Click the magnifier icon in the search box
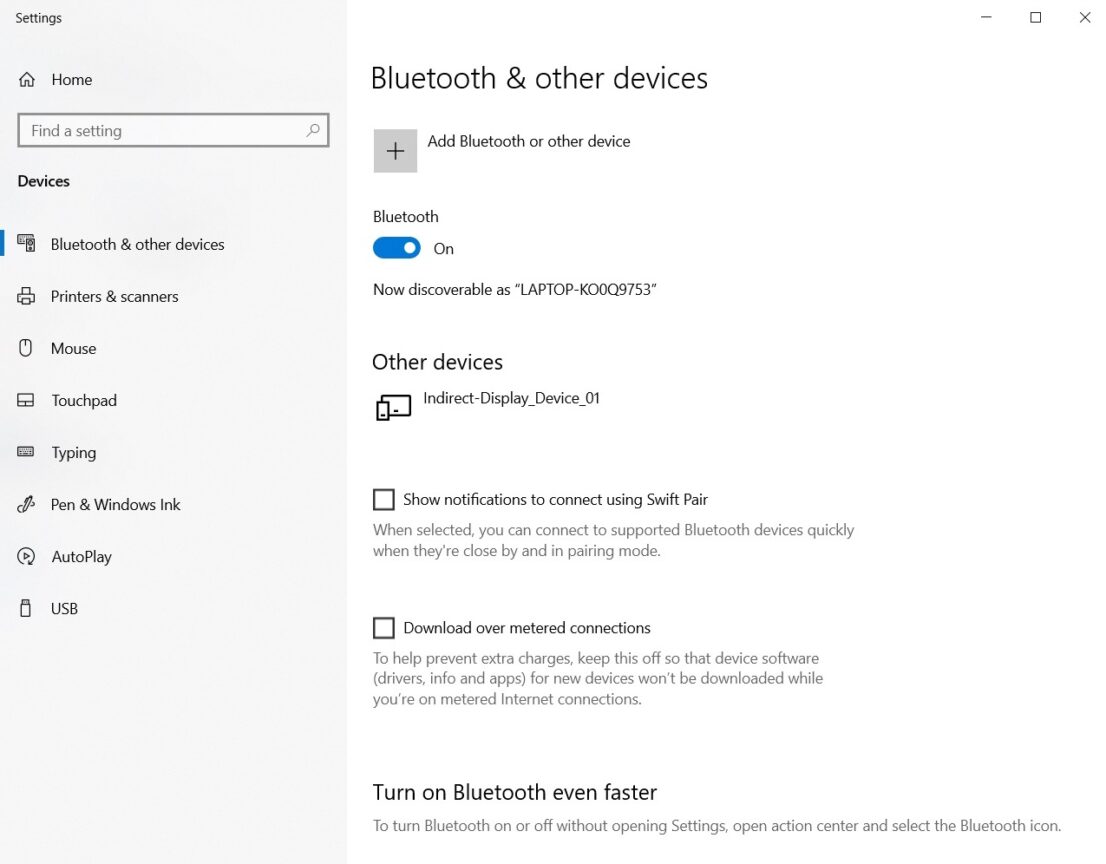 click(x=313, y=130)
